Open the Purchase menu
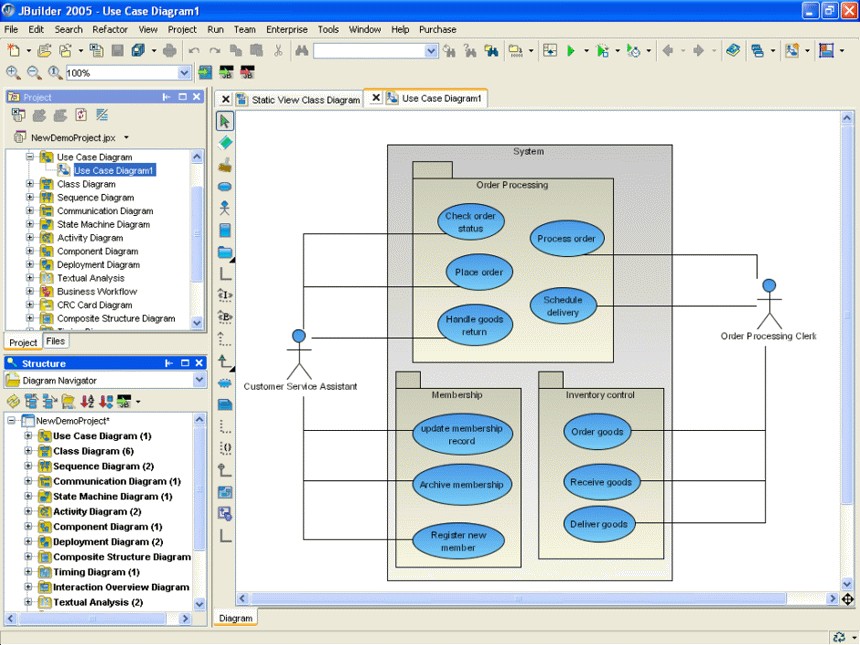 click(x=438, y=30)
